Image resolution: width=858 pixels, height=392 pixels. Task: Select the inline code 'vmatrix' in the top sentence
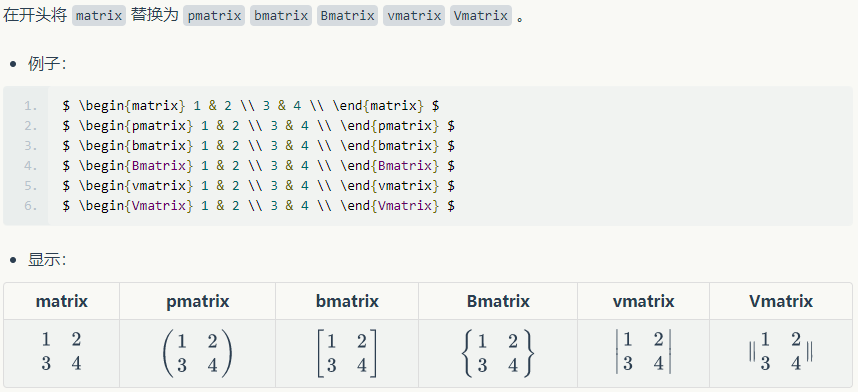click(x=414, y=16)
